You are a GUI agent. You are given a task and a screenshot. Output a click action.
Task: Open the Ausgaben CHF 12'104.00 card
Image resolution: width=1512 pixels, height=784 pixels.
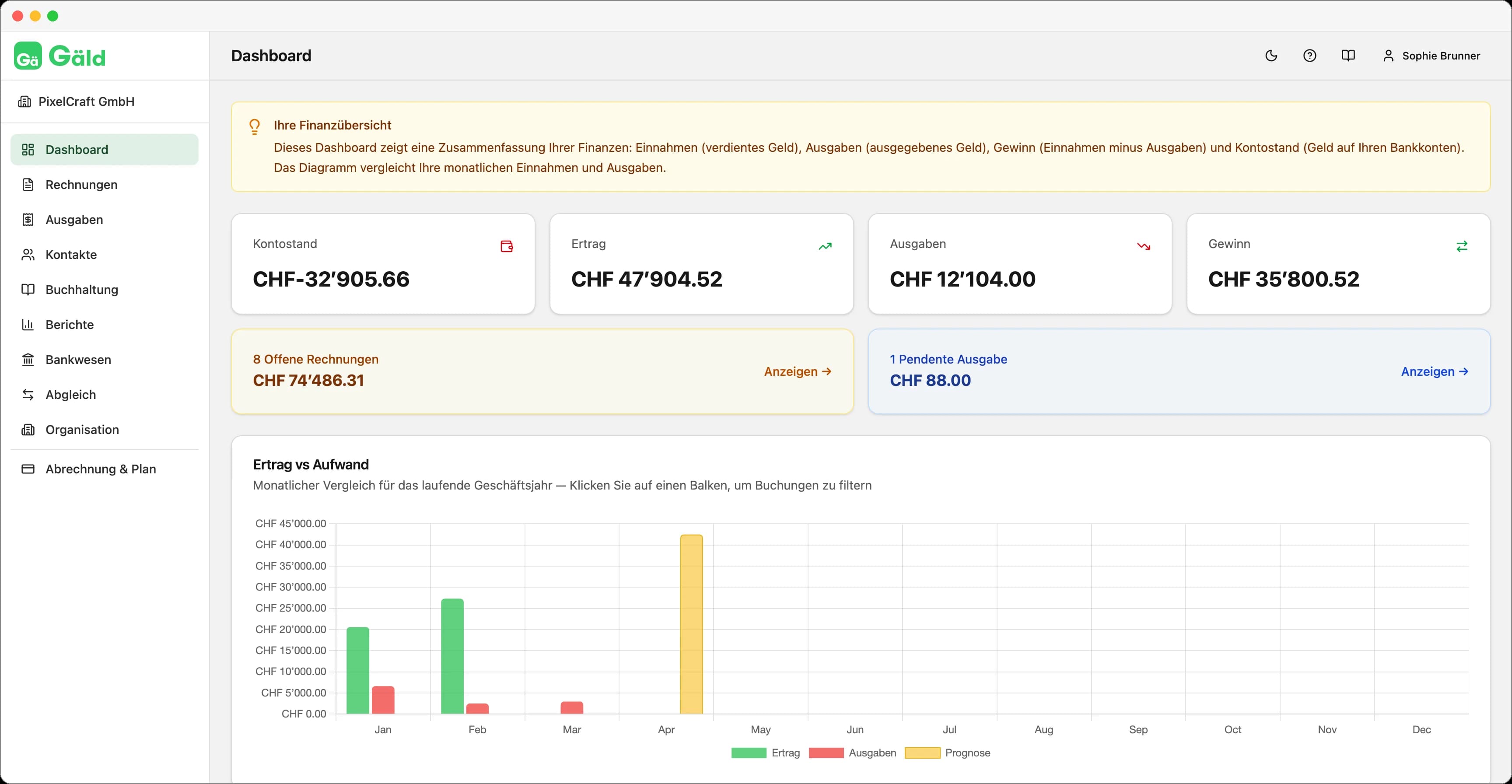click(x=1020, y=264)
